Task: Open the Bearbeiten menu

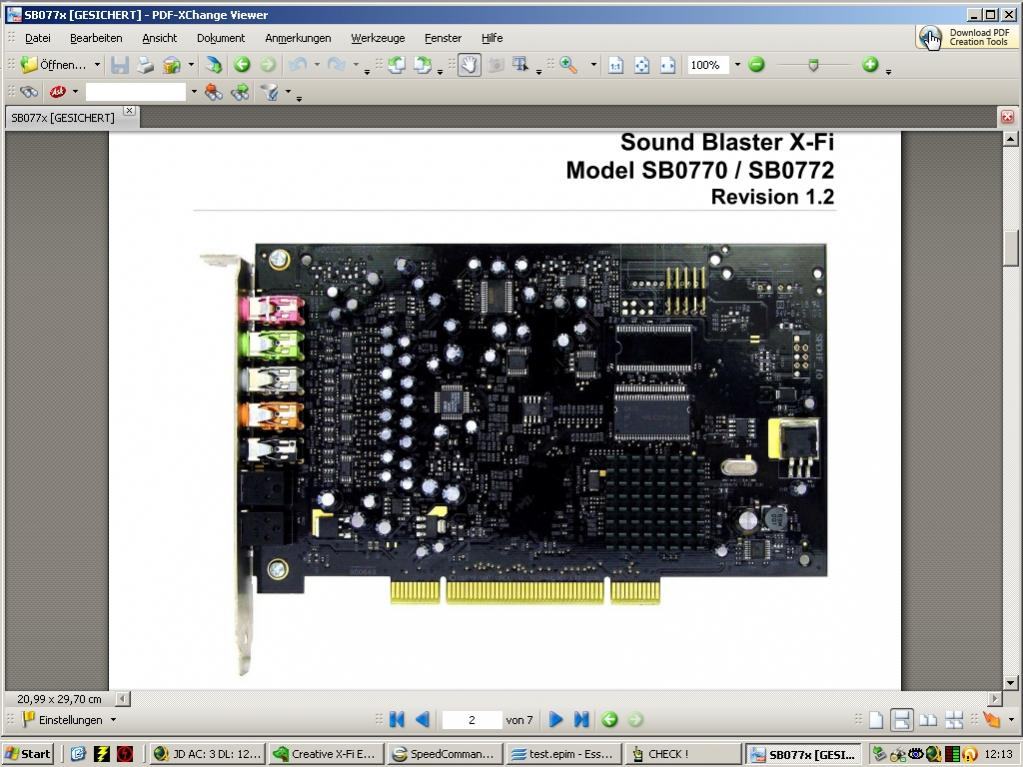Action: click(x=96, y=38)
